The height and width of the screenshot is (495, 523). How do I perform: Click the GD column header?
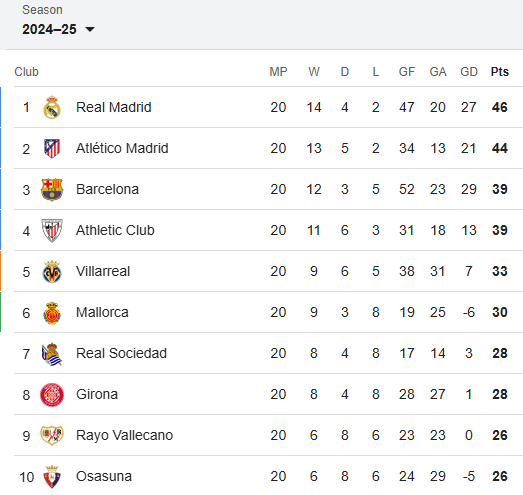pyautogui.click(x=469, y=72)
